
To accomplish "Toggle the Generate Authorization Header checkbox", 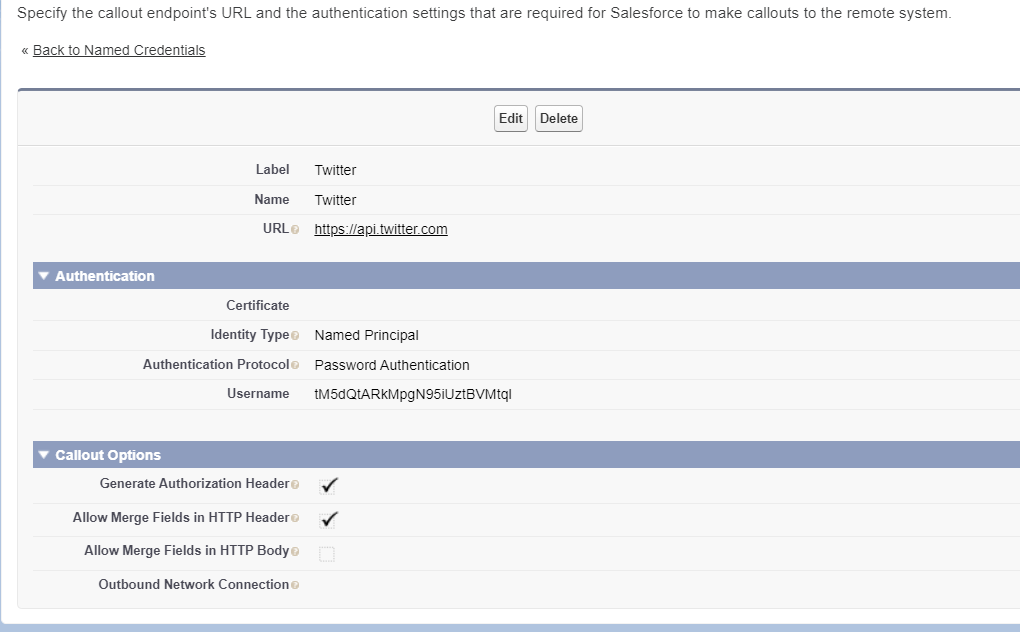I will pyautogui.click(x=328, y=486).
